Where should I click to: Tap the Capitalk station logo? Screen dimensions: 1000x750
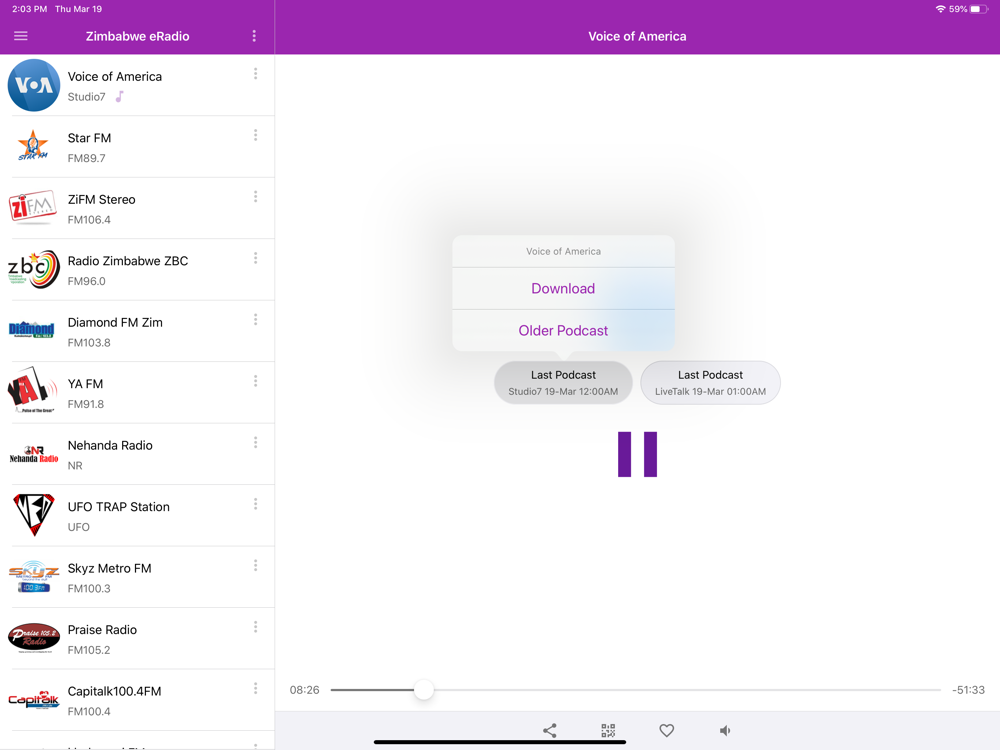click(x=34, y=700)
